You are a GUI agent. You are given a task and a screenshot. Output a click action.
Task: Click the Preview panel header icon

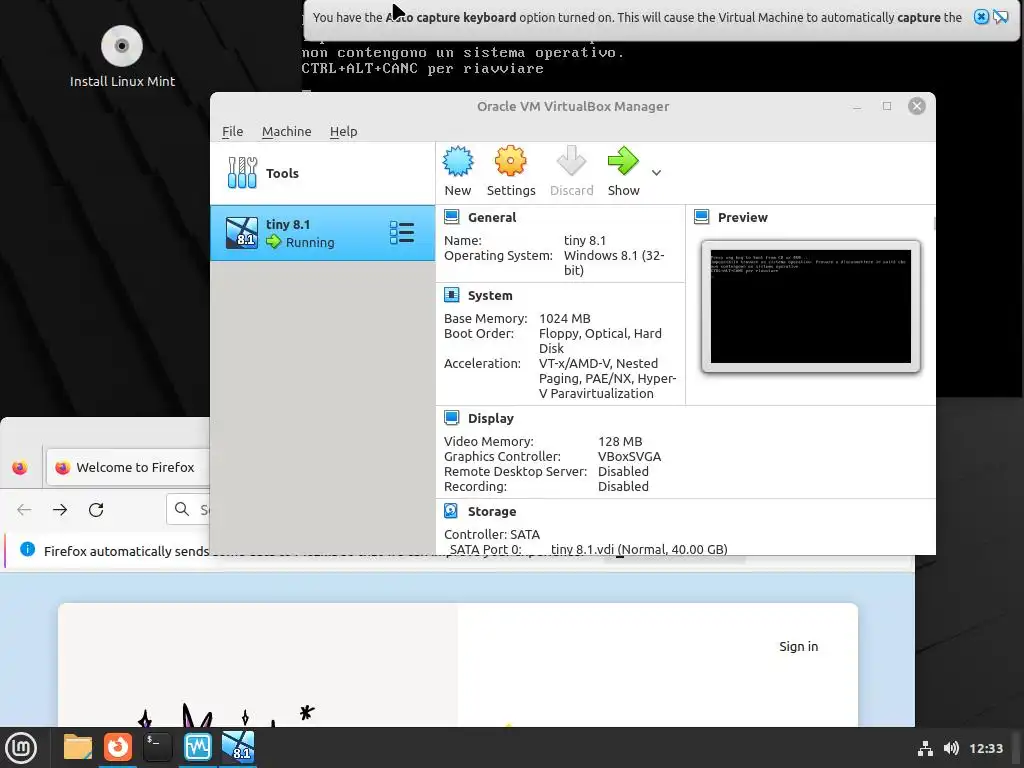(702, 217)
